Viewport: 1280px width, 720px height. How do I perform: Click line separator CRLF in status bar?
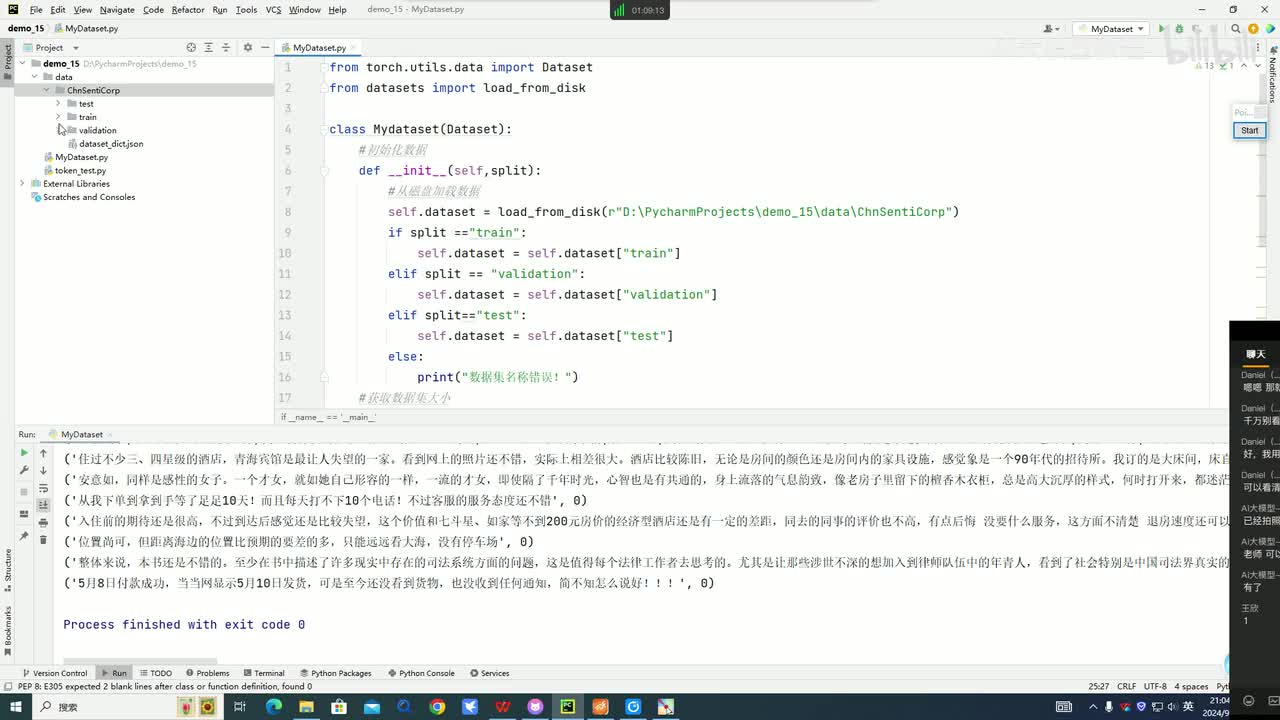click(x=1126, y=686)
